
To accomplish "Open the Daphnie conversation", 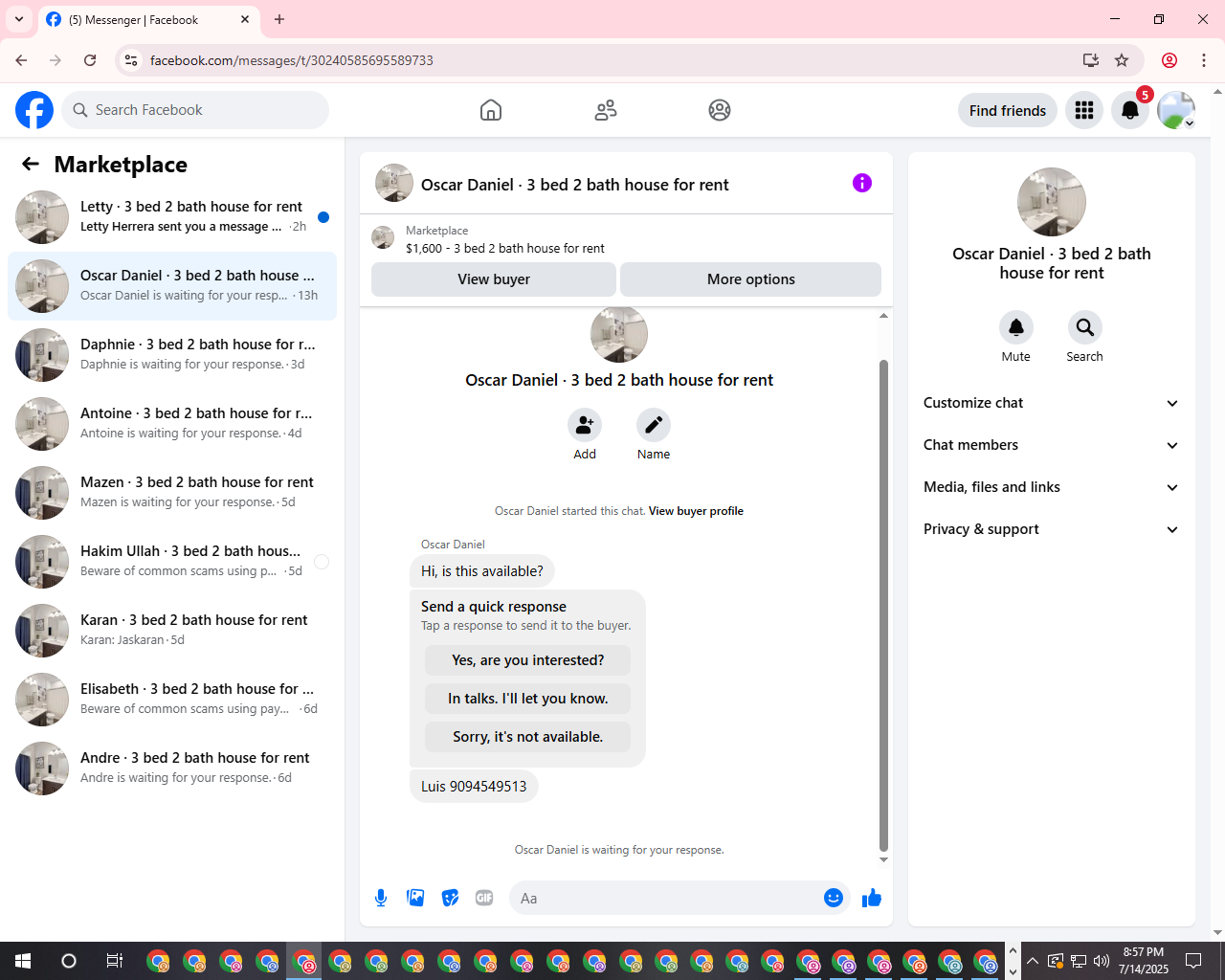I will (172, 355).
